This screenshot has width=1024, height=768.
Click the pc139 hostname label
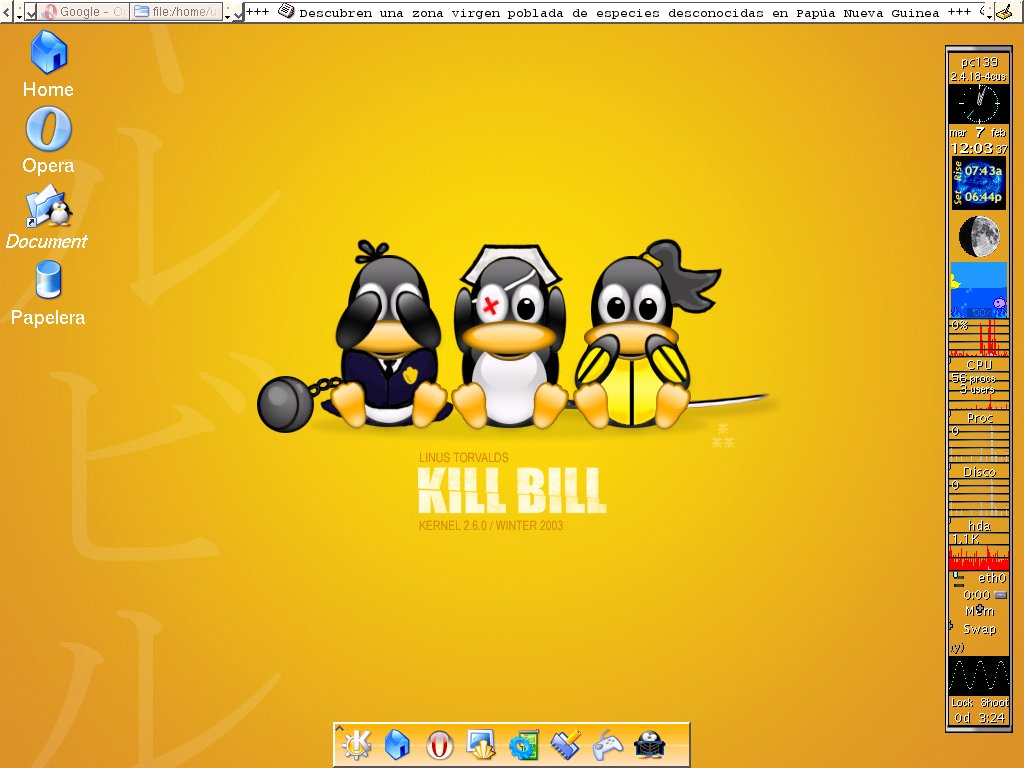979,61
